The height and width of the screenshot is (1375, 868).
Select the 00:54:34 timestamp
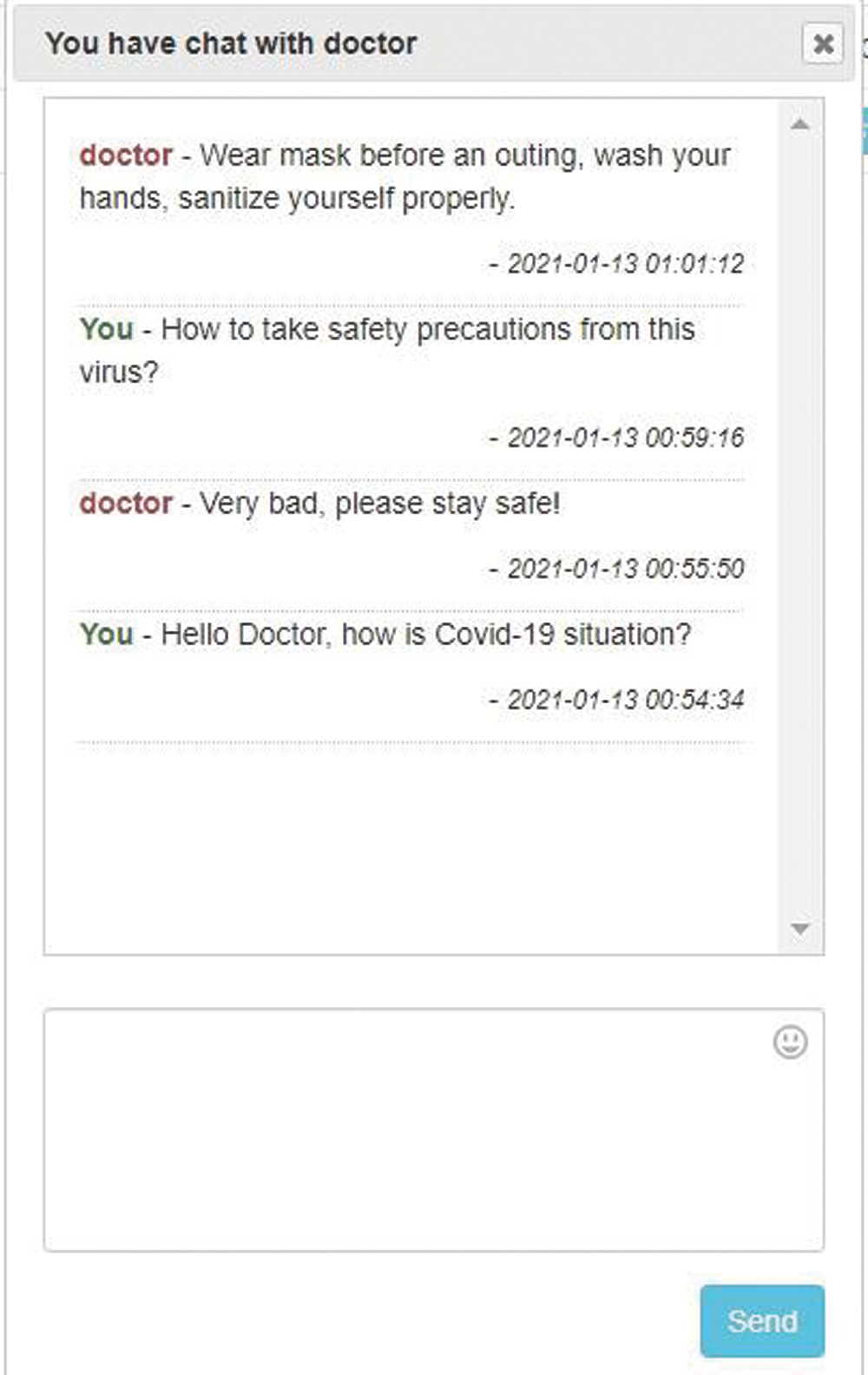(625, 700)
